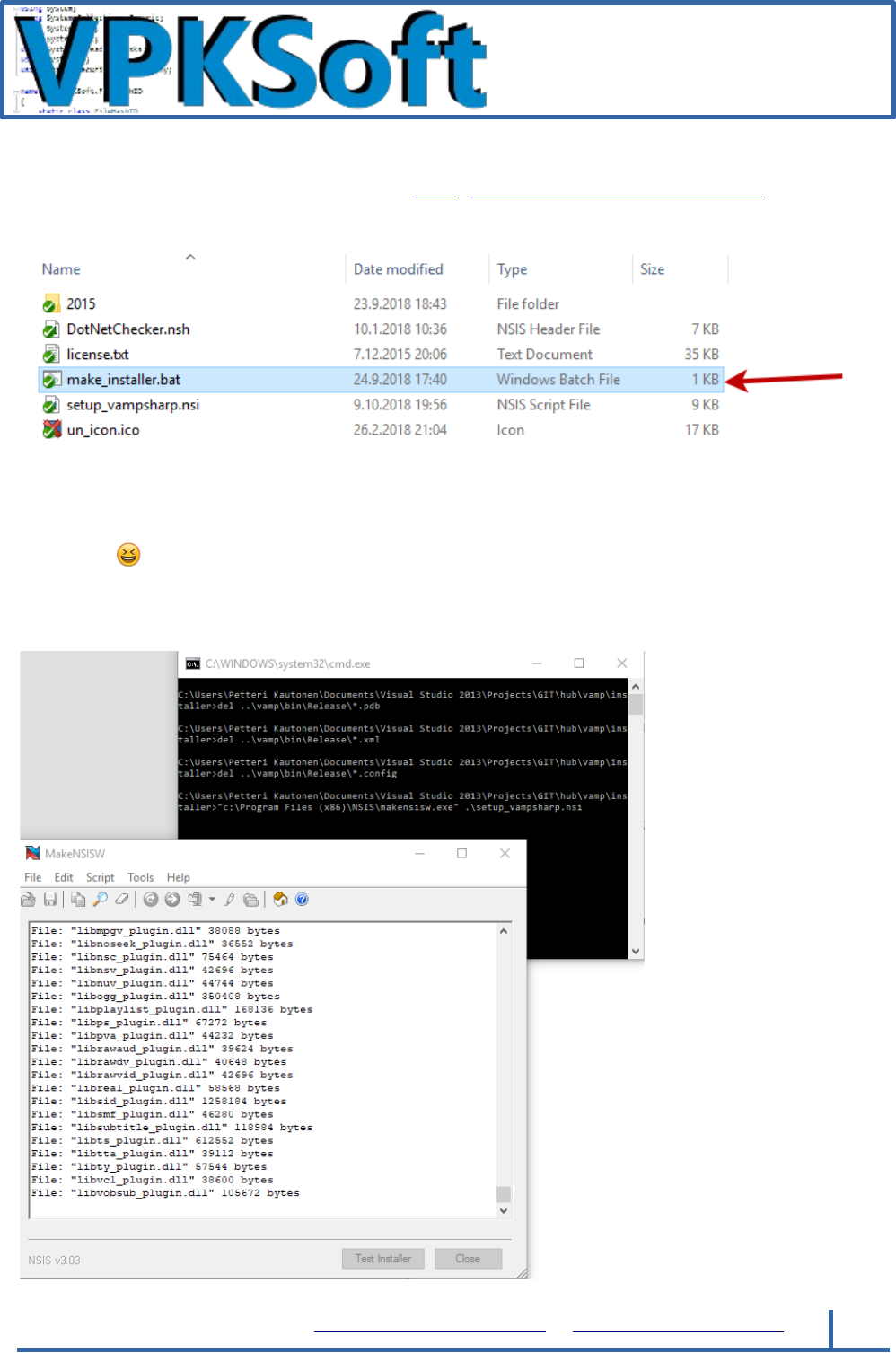Click the Find magnifier icon in MakeNSISW
The height and width of the screenshot is (1353, 896).
[100, 899]
